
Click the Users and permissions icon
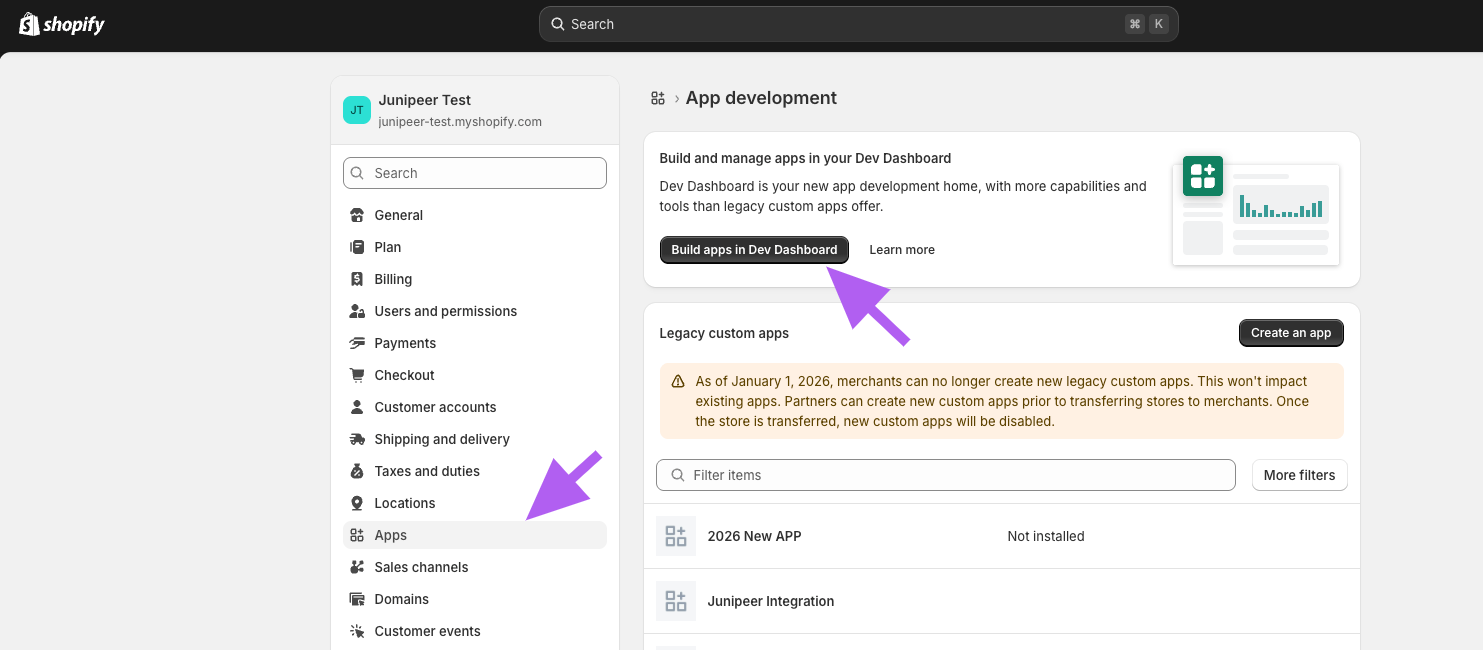click(x=357, y=311)
